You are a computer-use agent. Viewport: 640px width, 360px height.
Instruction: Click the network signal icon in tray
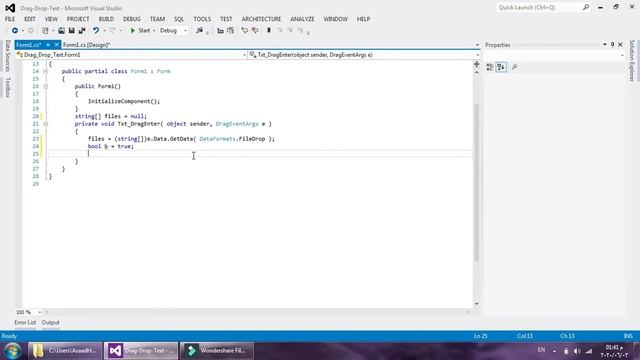(589, 351)
